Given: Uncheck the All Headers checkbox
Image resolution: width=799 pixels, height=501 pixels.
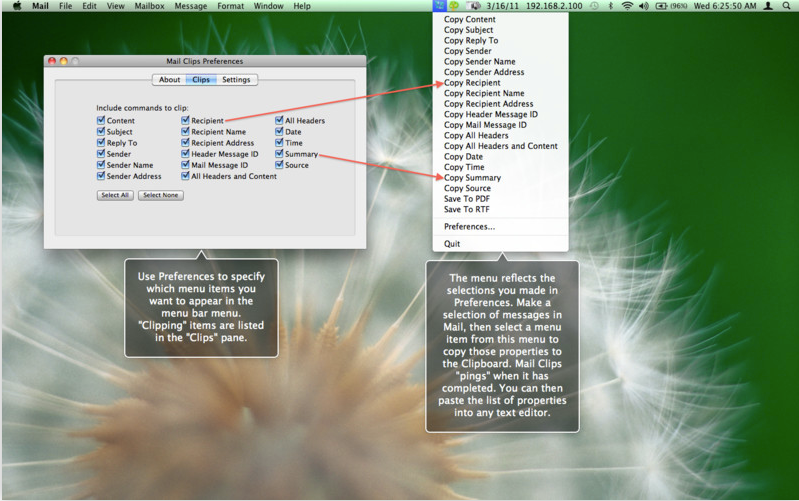Looking at the screenshot, I should click(x=279, y=120).
